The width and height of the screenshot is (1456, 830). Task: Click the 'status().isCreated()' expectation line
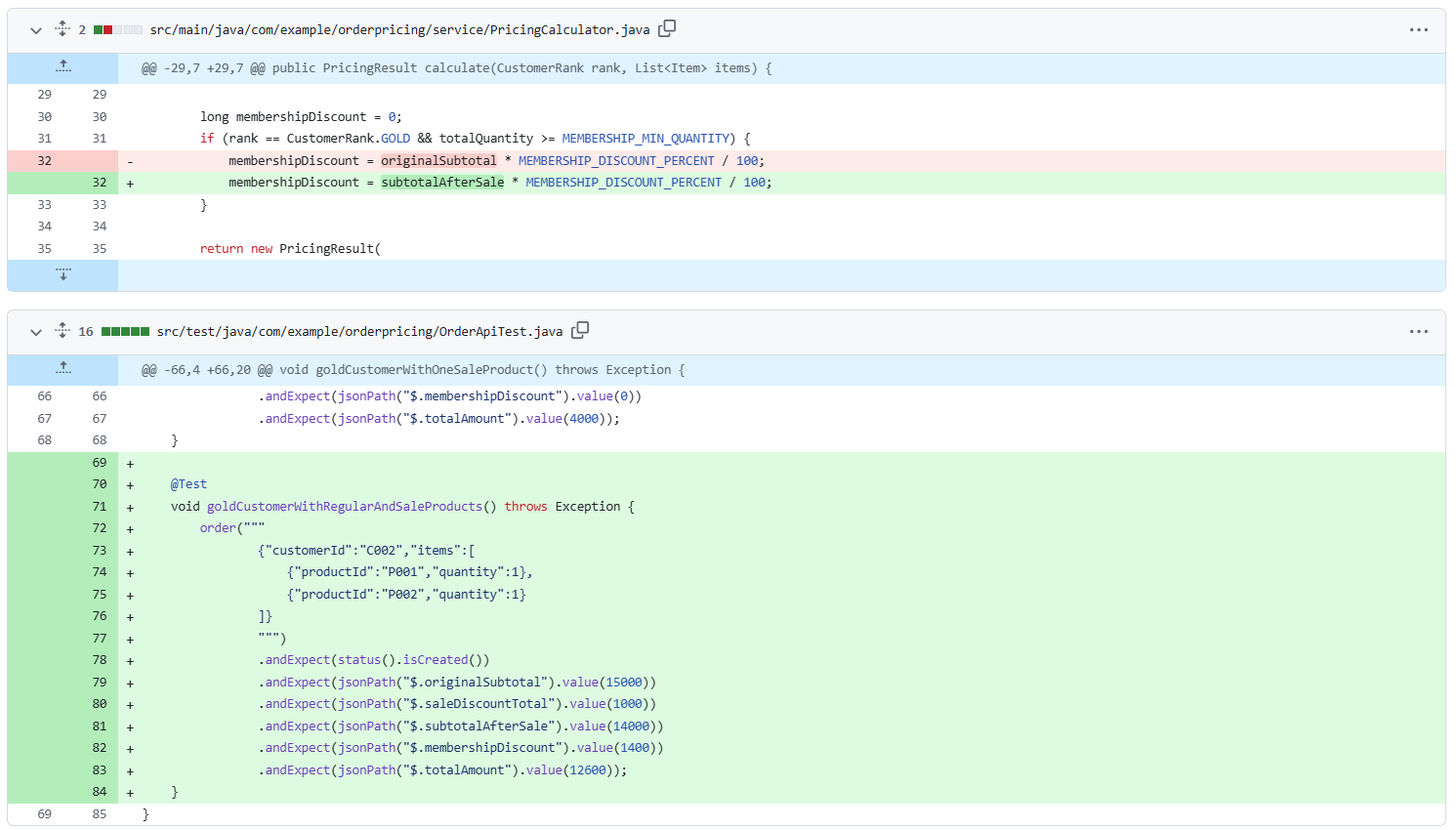374,660
